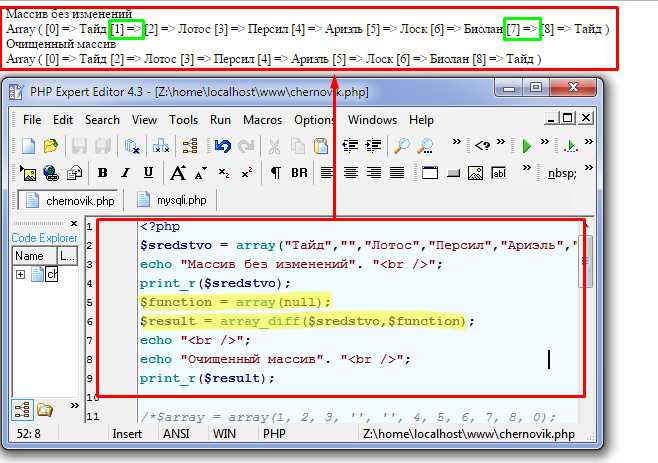Viewport: 658px width, 463px height.
Task: Close current document via toolbar icon
Action: point(132,146)
